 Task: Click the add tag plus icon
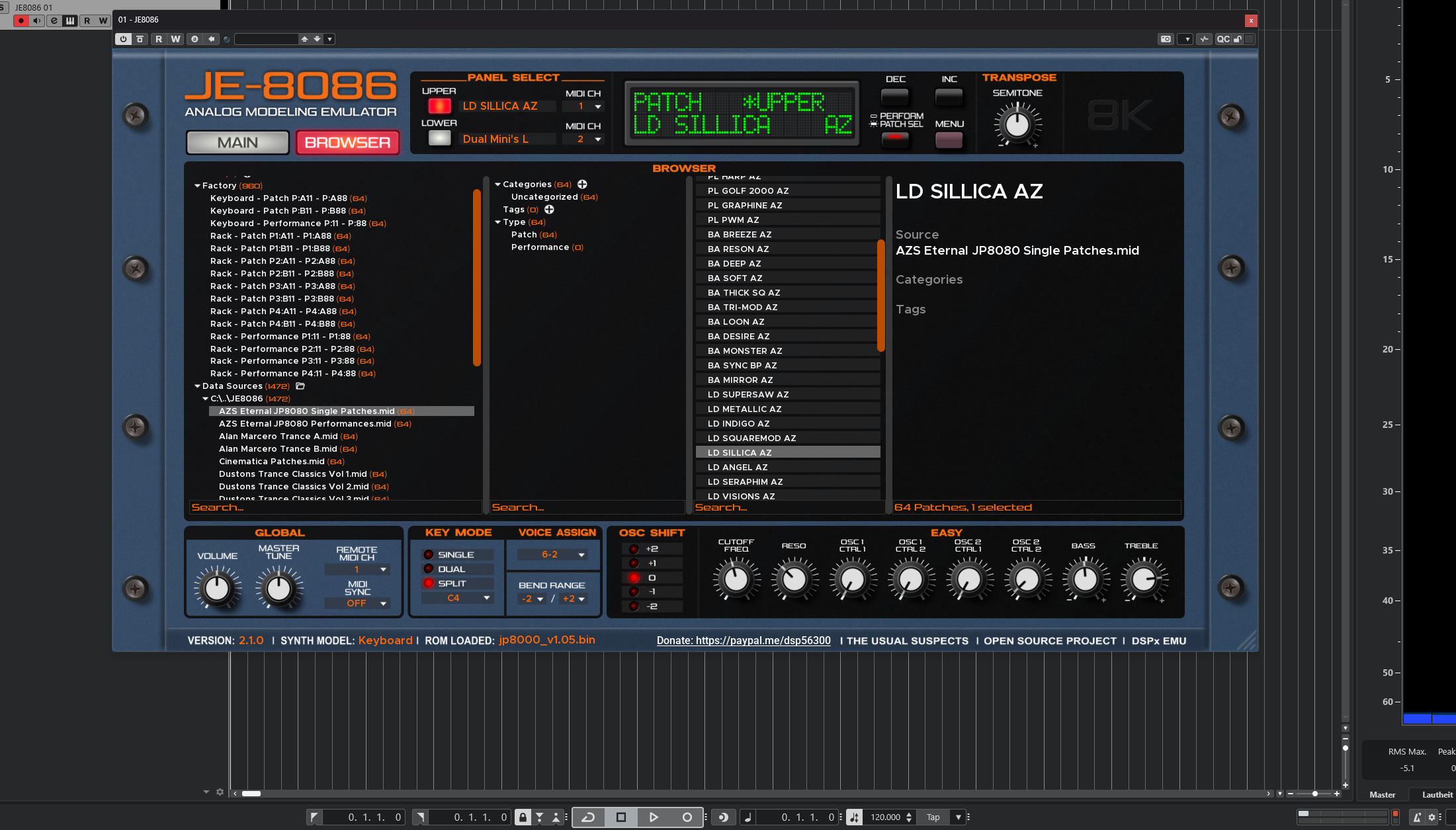coord(549,210)
